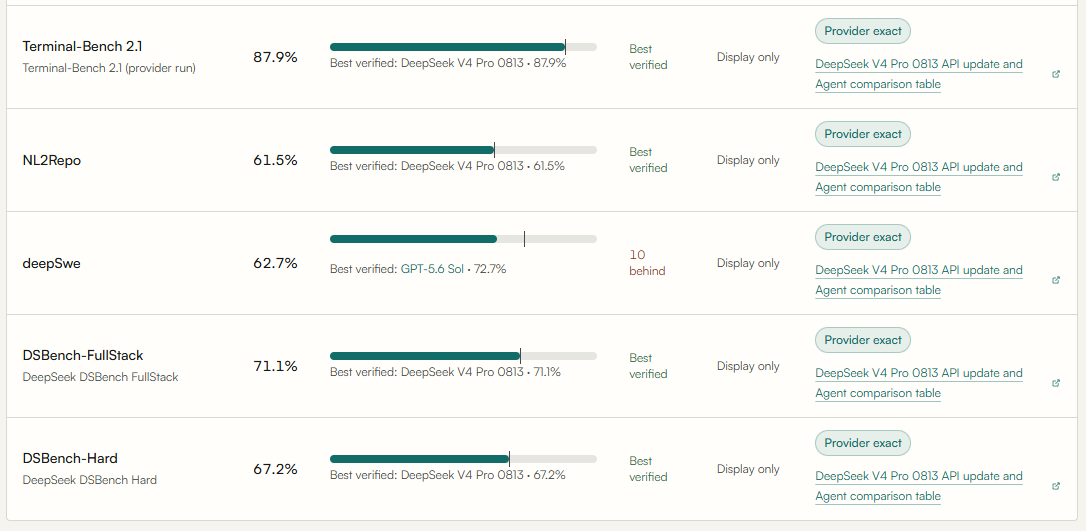Click the NL2Repo 61.5% score value
1086x531 pixels.
[x=275, y=161]
